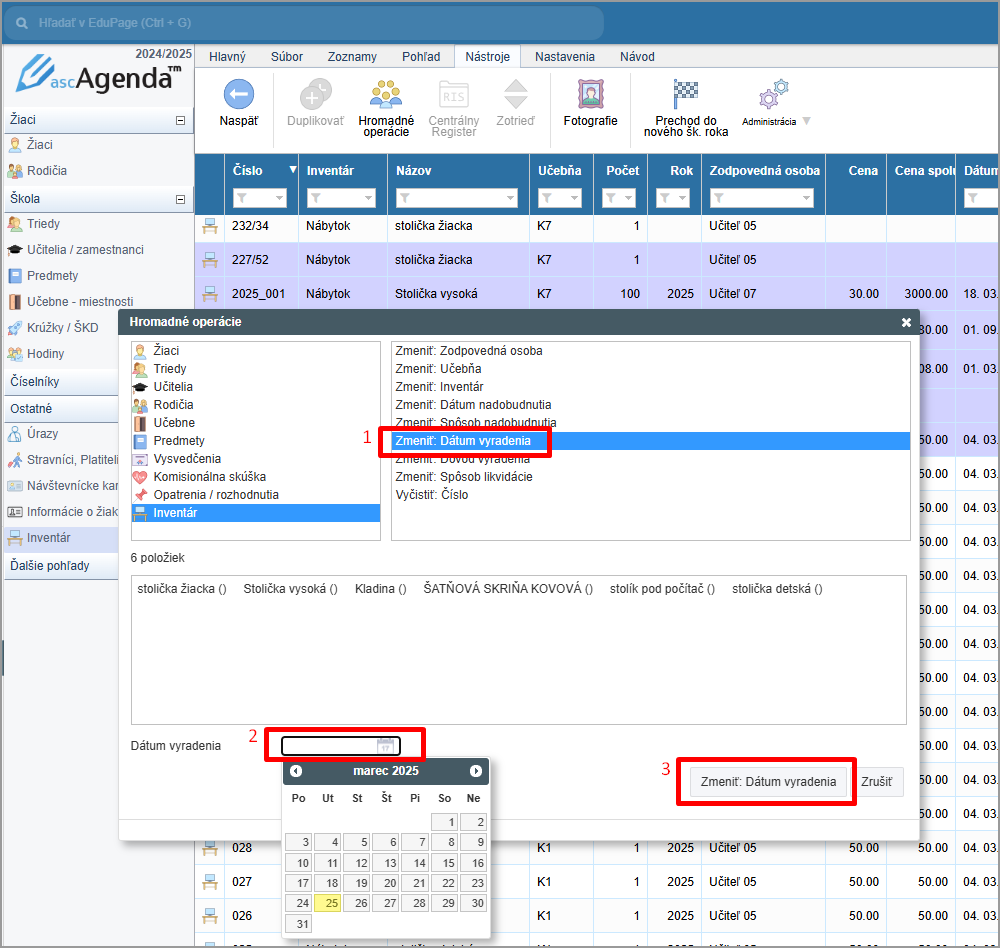Open the Nástroje tab

click(487, 57)
